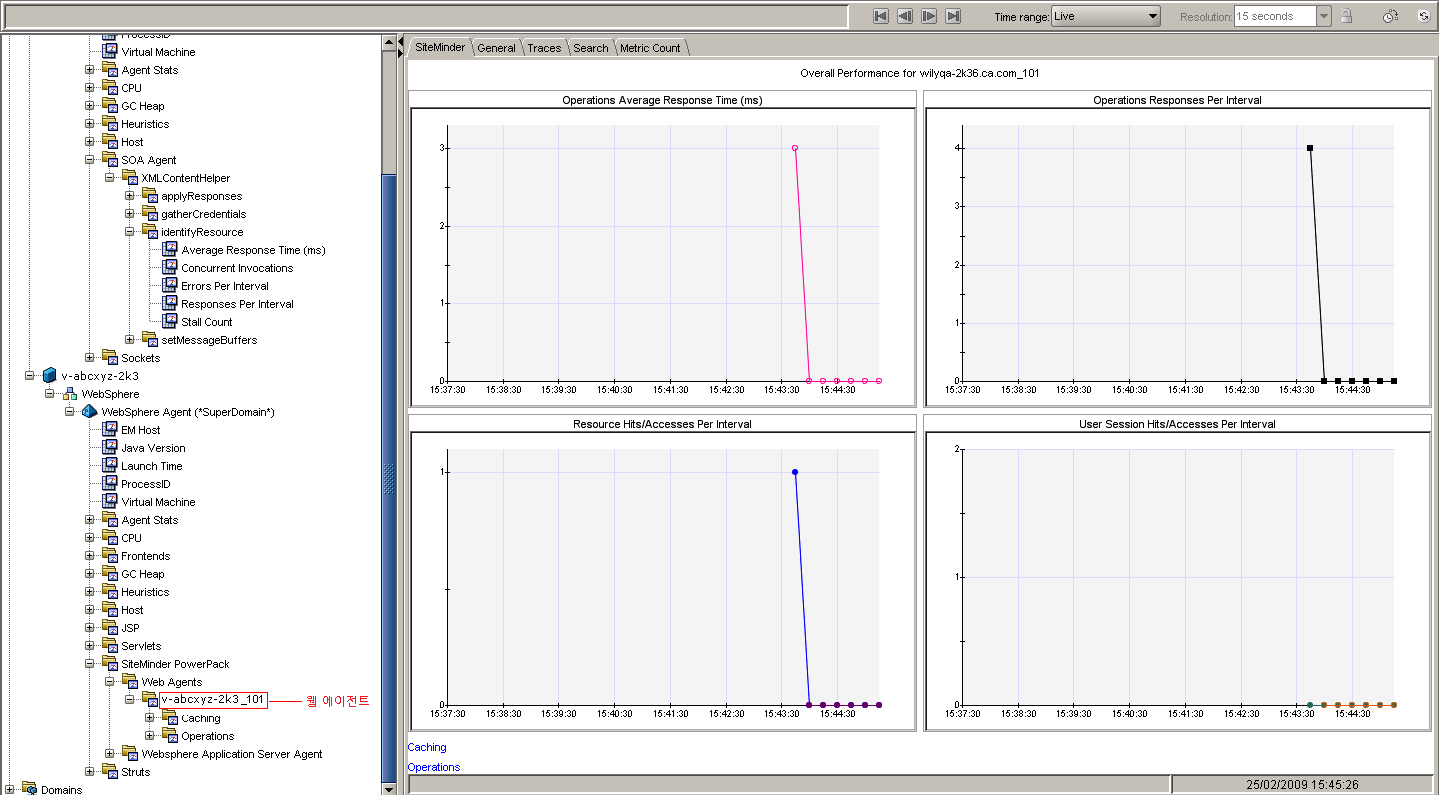Screen dimensions: 1440x795
Task: Click the tree panel scroll down arrow
Action: pos(389,789)
